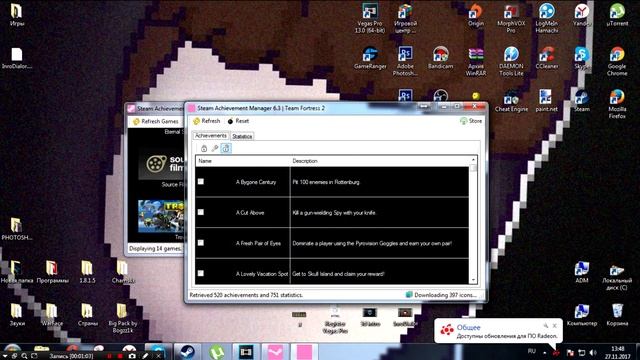
Task: Open Google Chrome desktop shortcut
Action: click(617, 61)
